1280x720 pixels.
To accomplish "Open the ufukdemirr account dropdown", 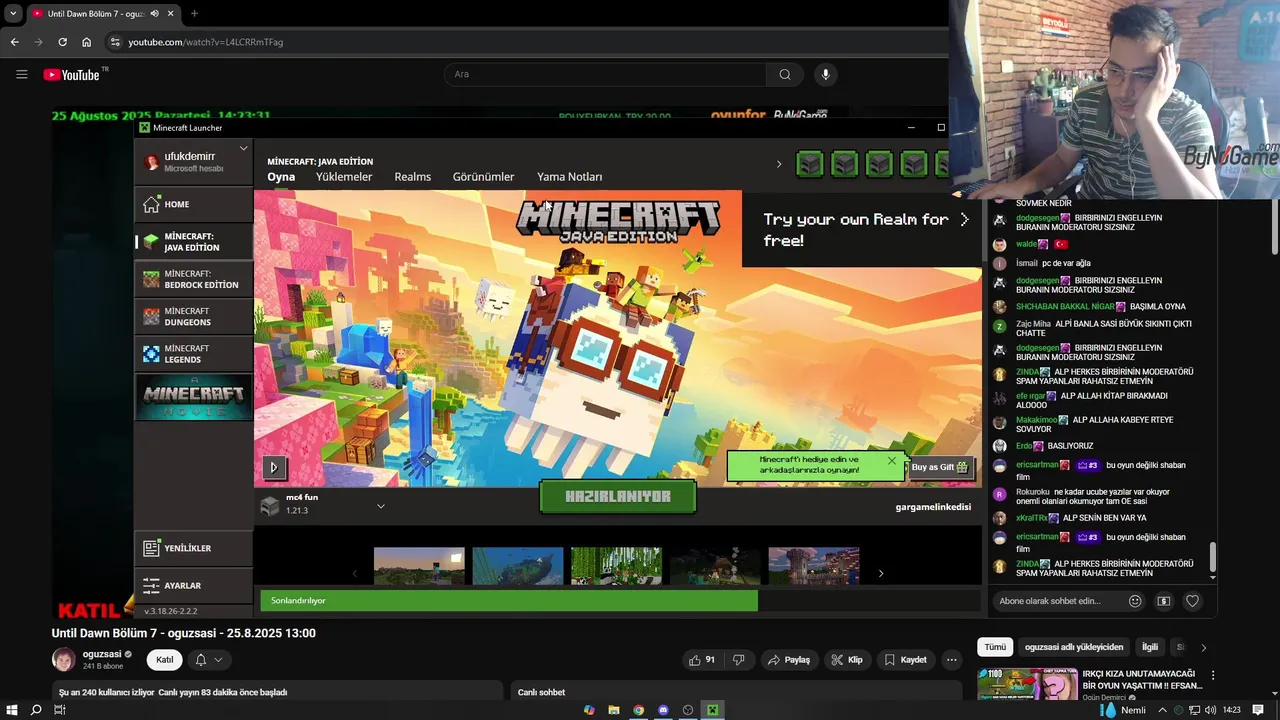I will click(243, 149).
